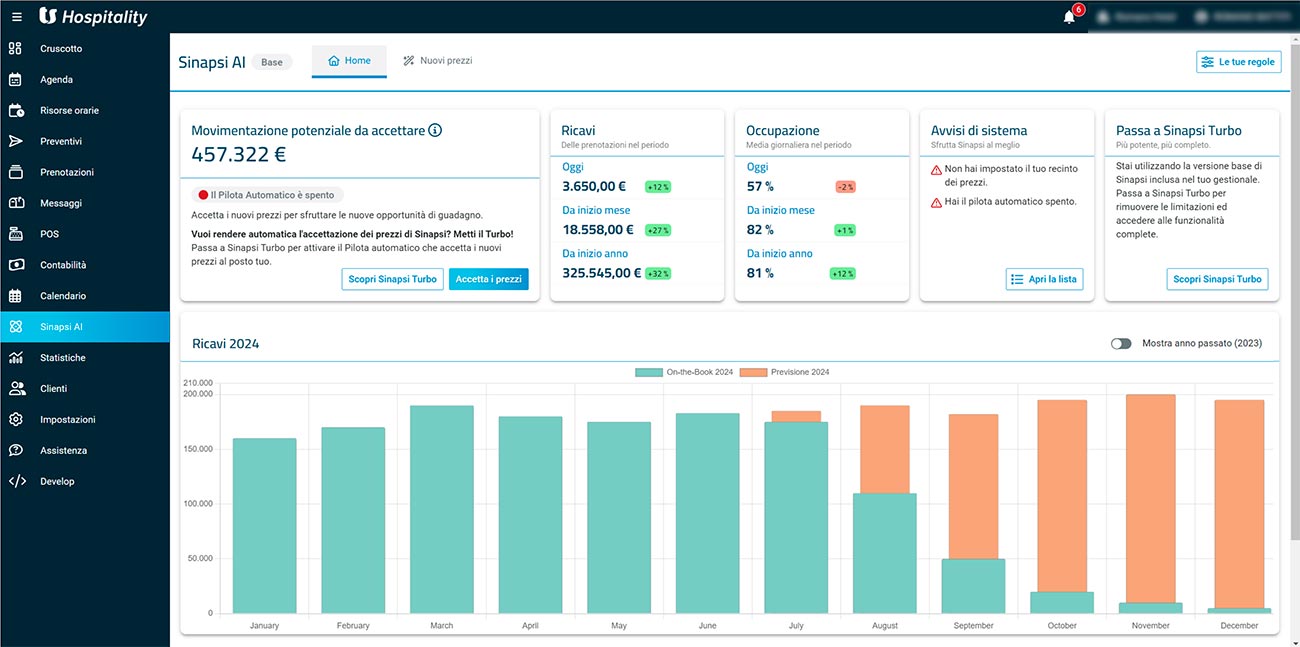
Task: Click the Ricavi Da inizio anno 325.545,00 €
Action: tap(602, 273)
